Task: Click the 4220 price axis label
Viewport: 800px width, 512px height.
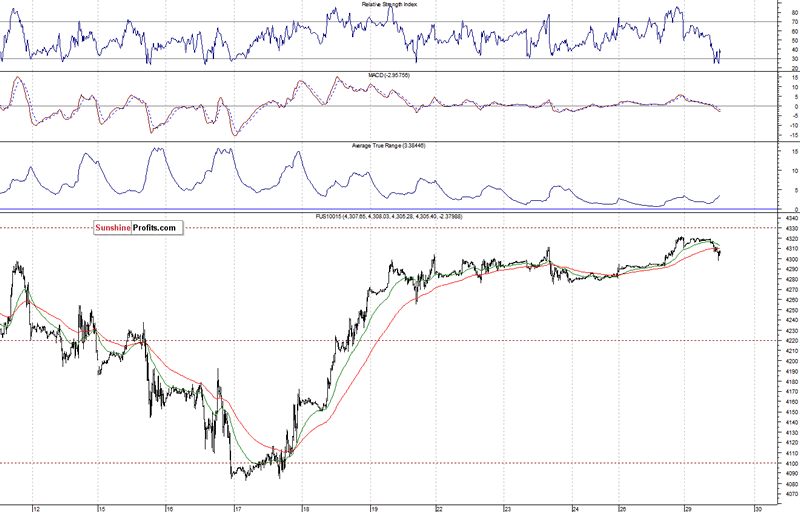Action: [x=789, y=341]
